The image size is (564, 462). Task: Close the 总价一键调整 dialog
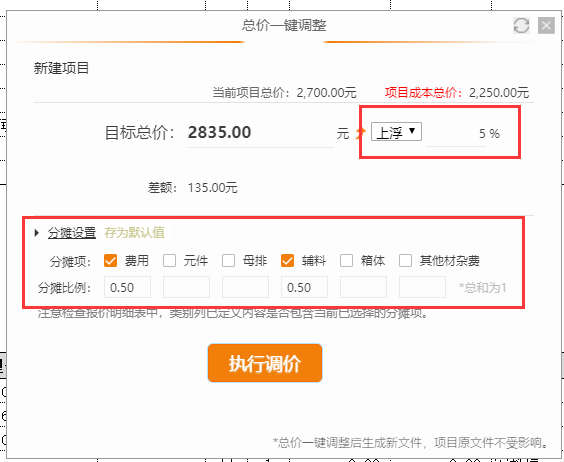coord(546,26)
